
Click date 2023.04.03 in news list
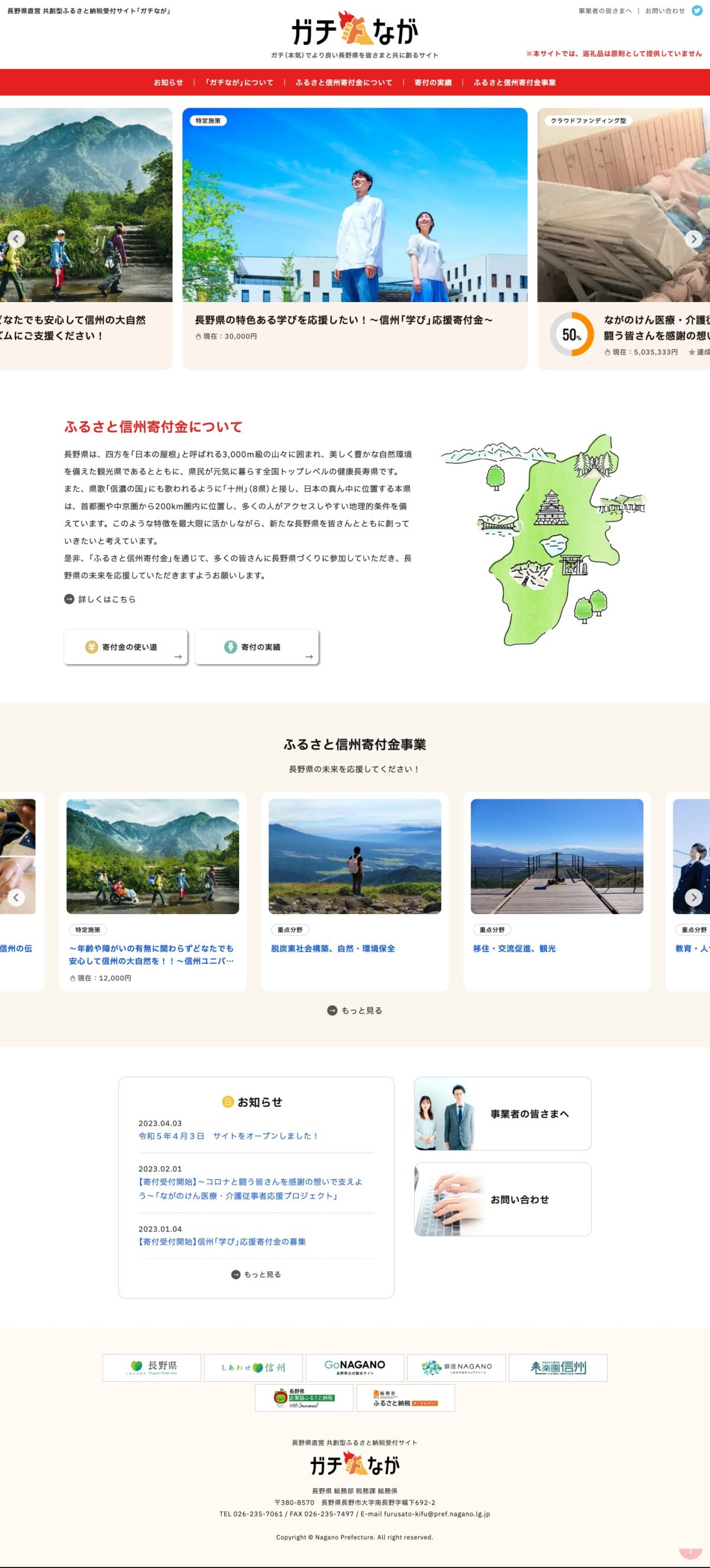pos(160,1123)
